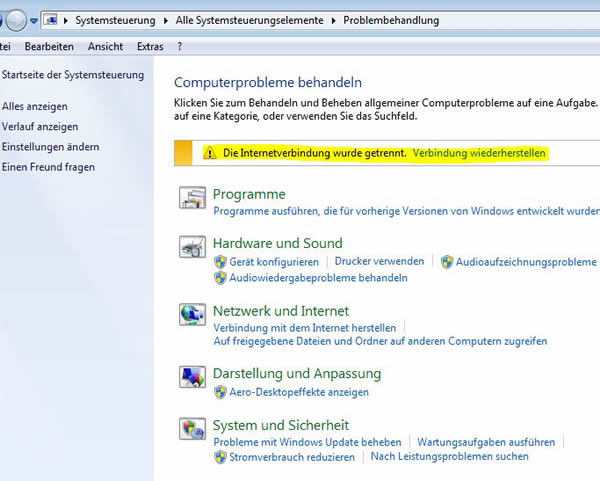Open the ? help menu

point(180,47)
